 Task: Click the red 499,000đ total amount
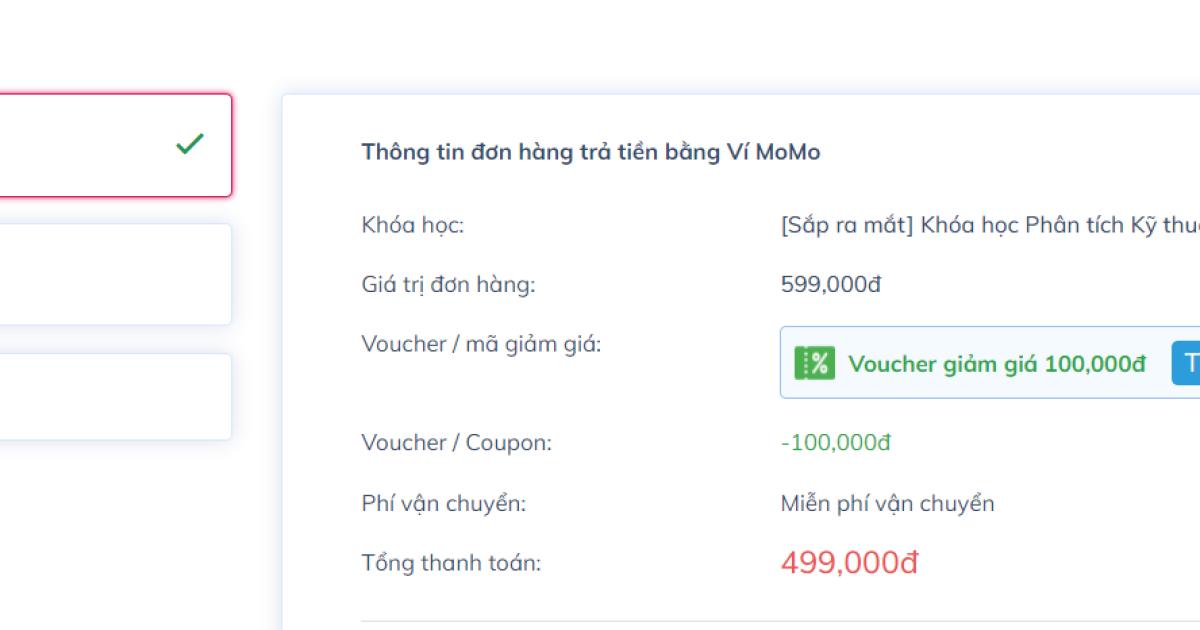[849, 562]
